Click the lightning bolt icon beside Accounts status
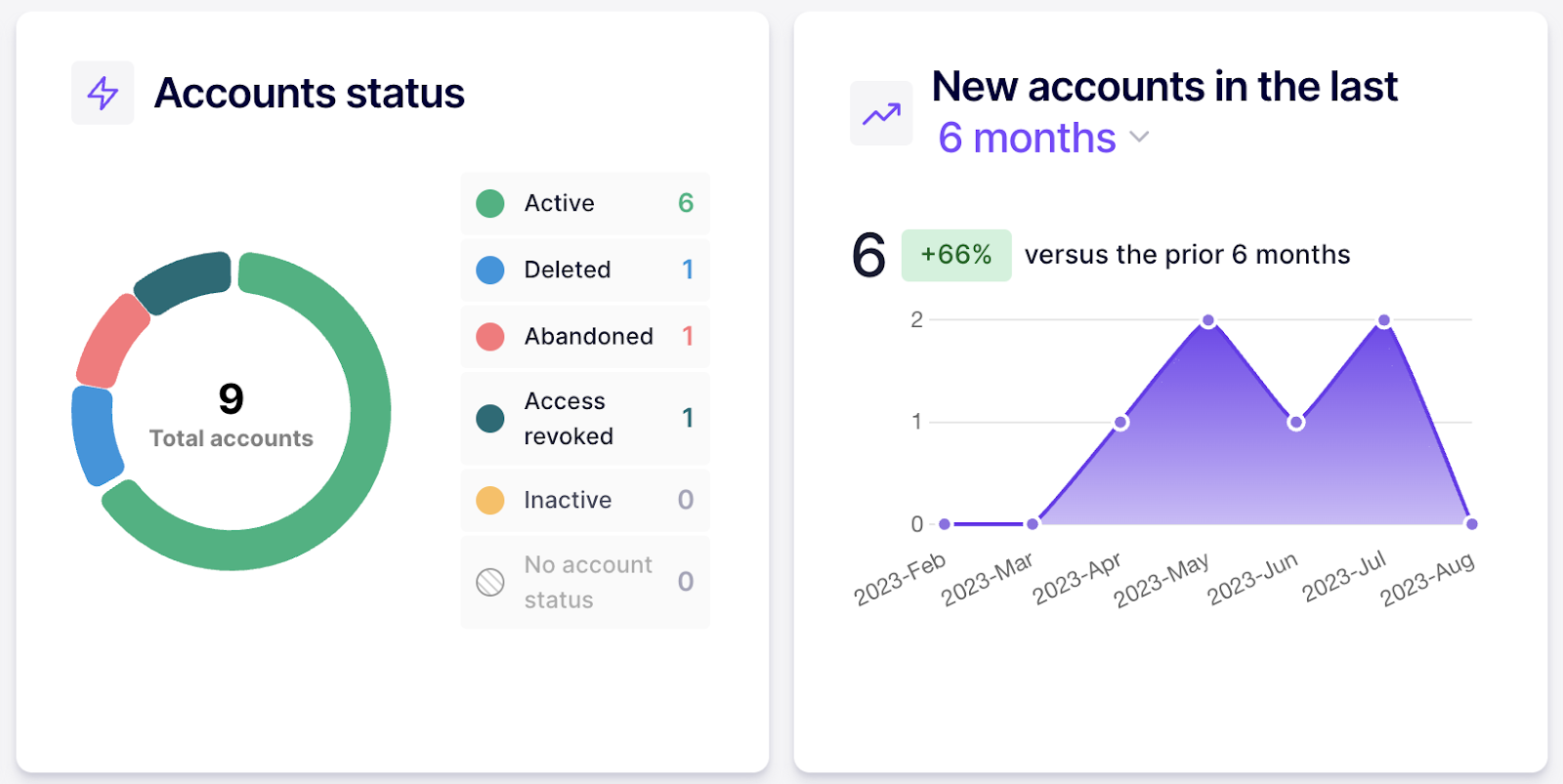Screen dimensions: 1563x784 tap(103, 93)
